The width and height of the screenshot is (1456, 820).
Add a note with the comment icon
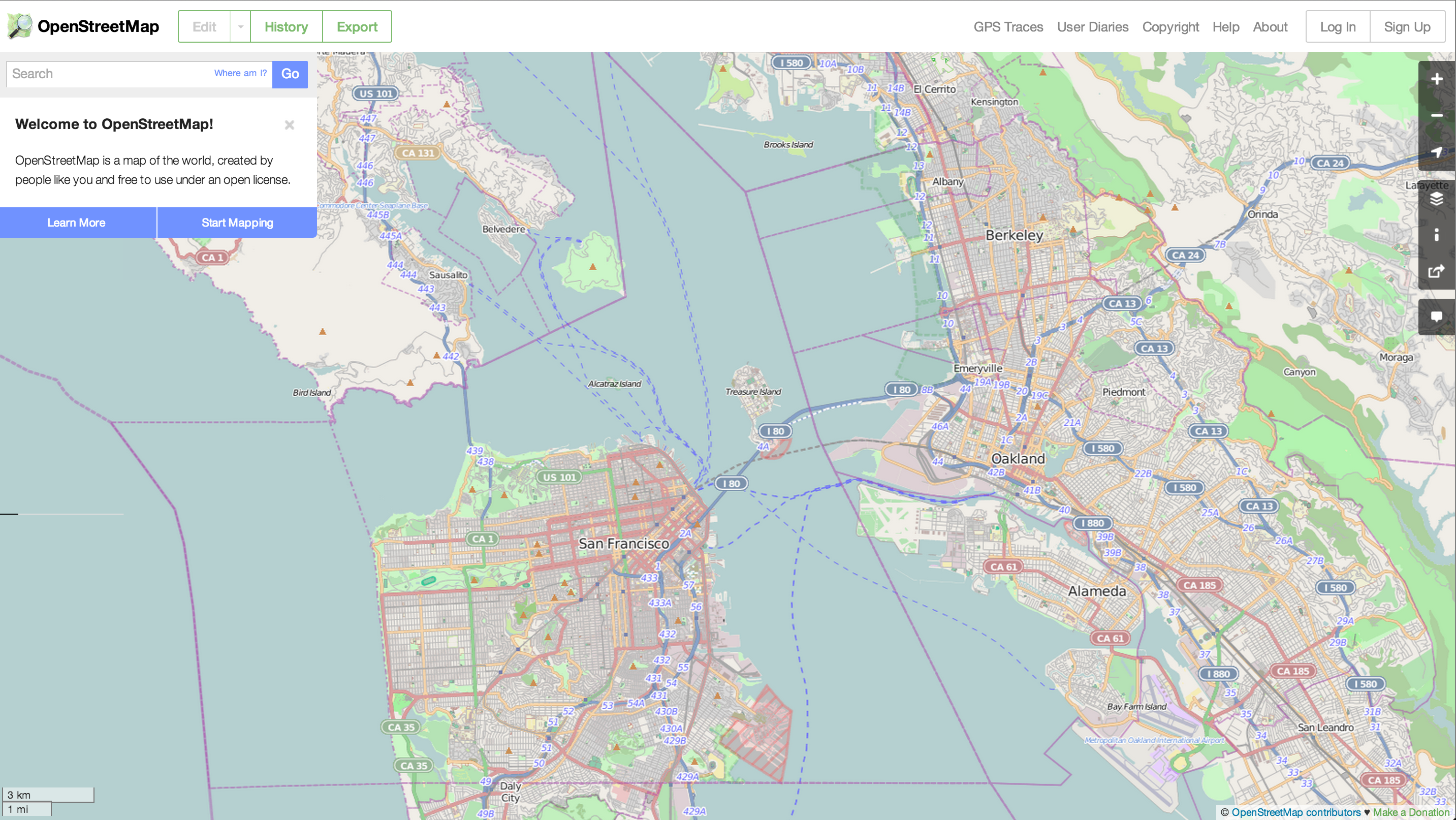[1436, 317]
